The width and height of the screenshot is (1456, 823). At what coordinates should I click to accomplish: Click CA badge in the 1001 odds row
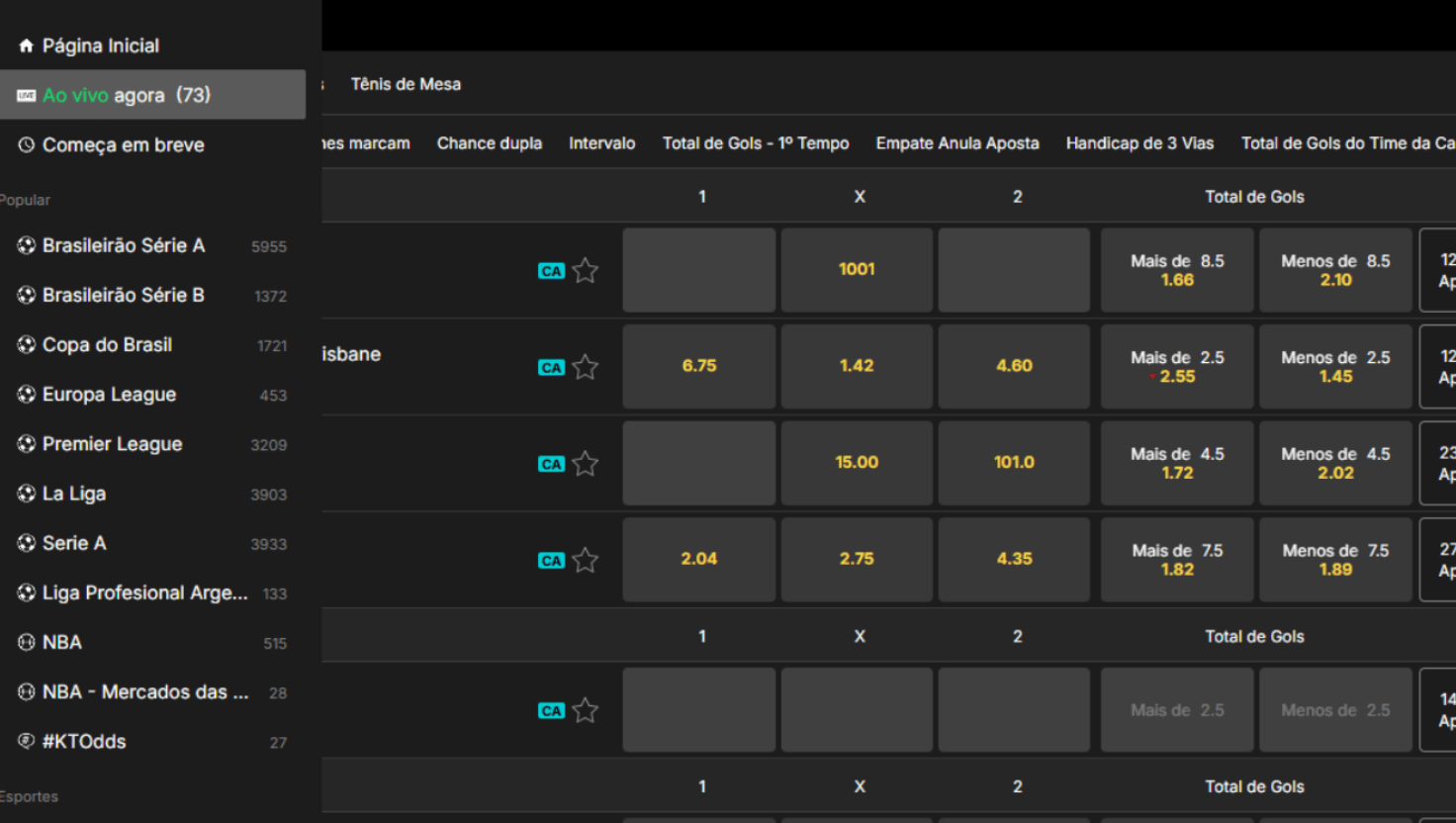[551, 271]
